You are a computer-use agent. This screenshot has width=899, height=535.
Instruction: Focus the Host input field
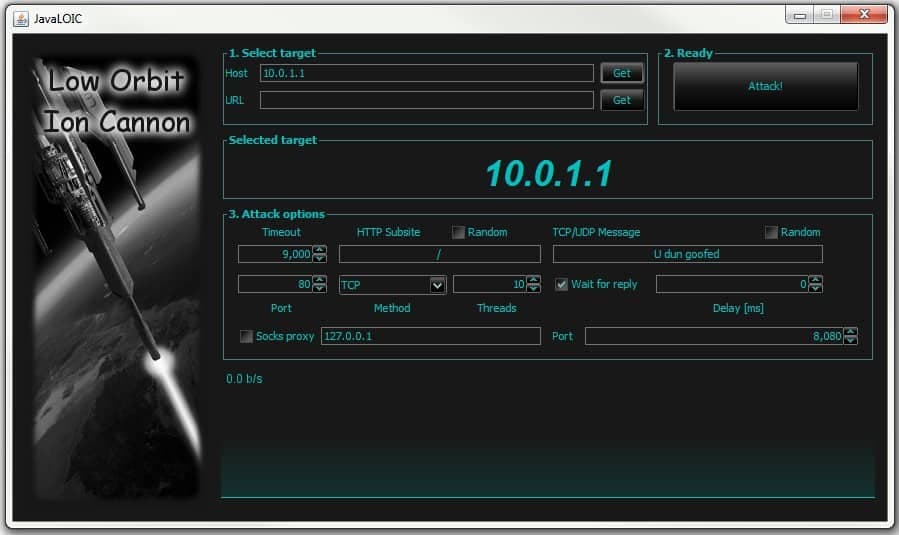(427, 73)
